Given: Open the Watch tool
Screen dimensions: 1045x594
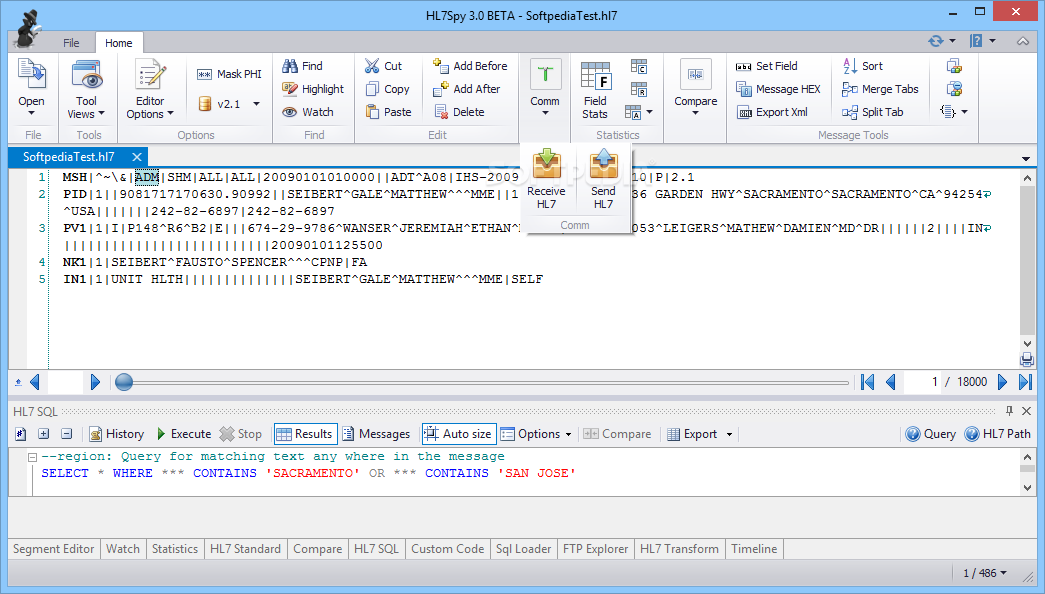Looking at the screenshot, I should coord(308,112).
